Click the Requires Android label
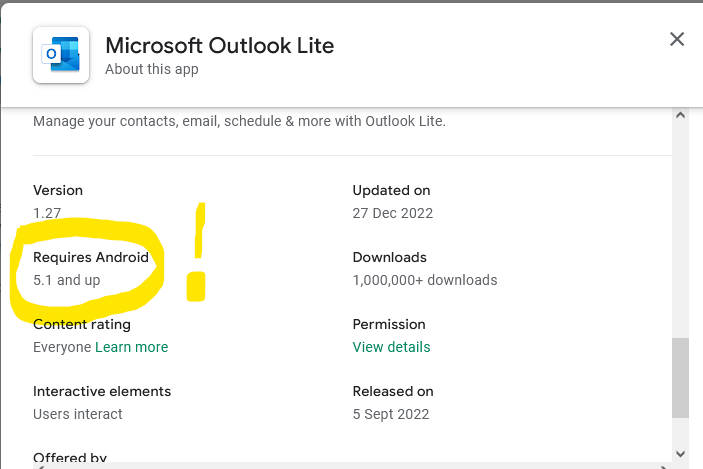This screenshot has width=703, height=469. (91, 257)
